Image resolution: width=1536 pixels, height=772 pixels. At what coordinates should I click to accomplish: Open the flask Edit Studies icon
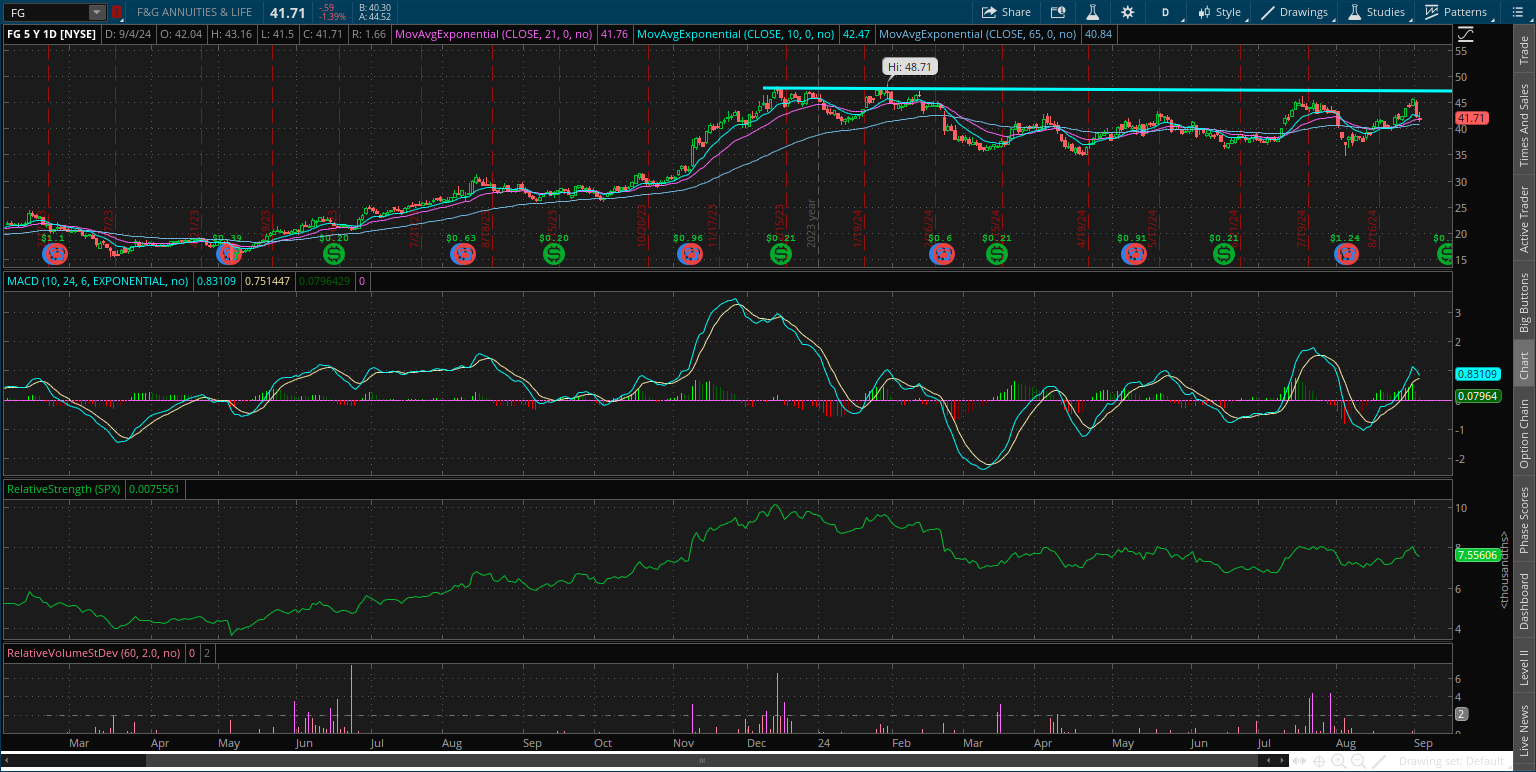(1093, 12)
